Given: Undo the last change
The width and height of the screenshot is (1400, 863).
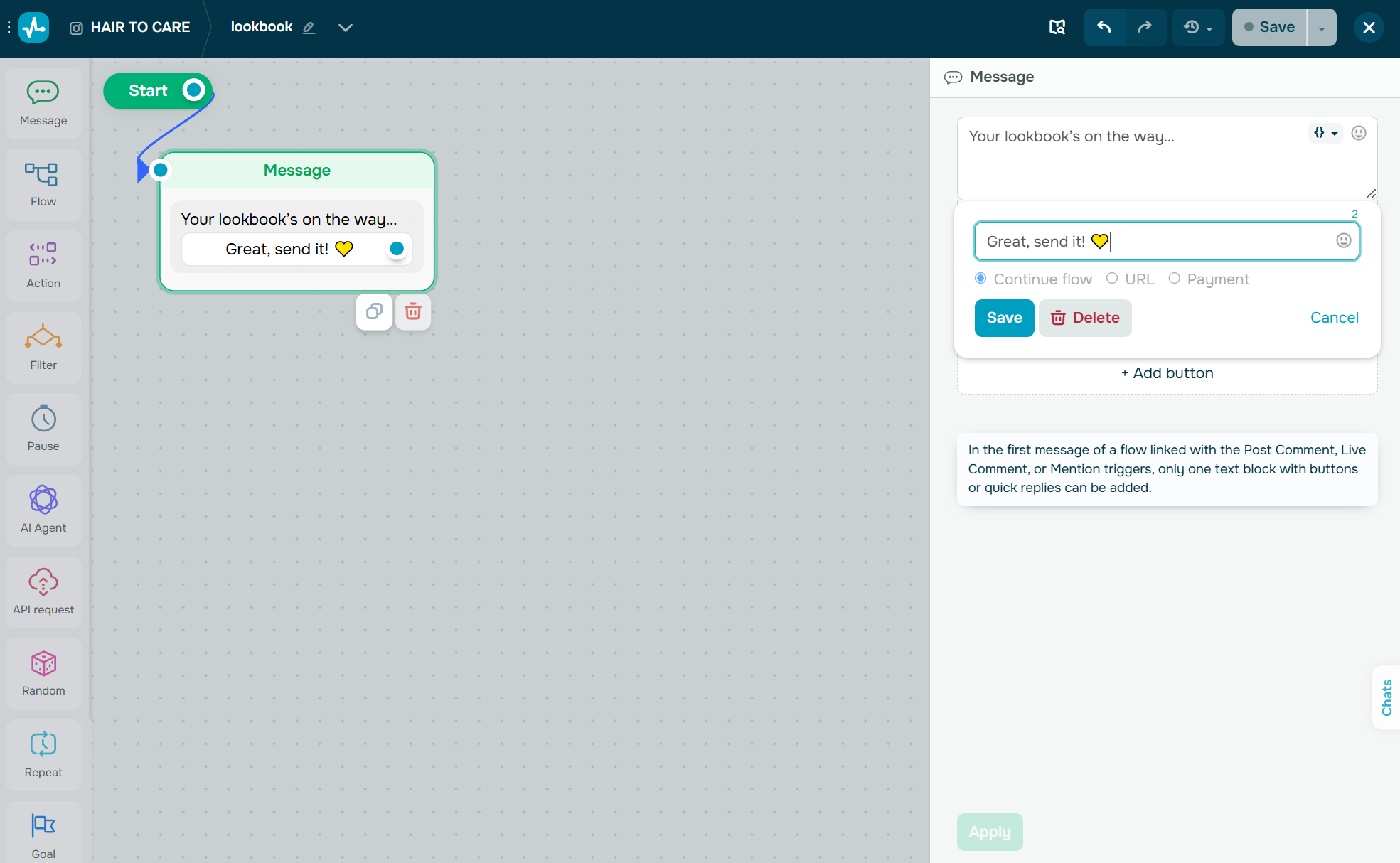Looking at the screenshot, I should pos(1104,27).
